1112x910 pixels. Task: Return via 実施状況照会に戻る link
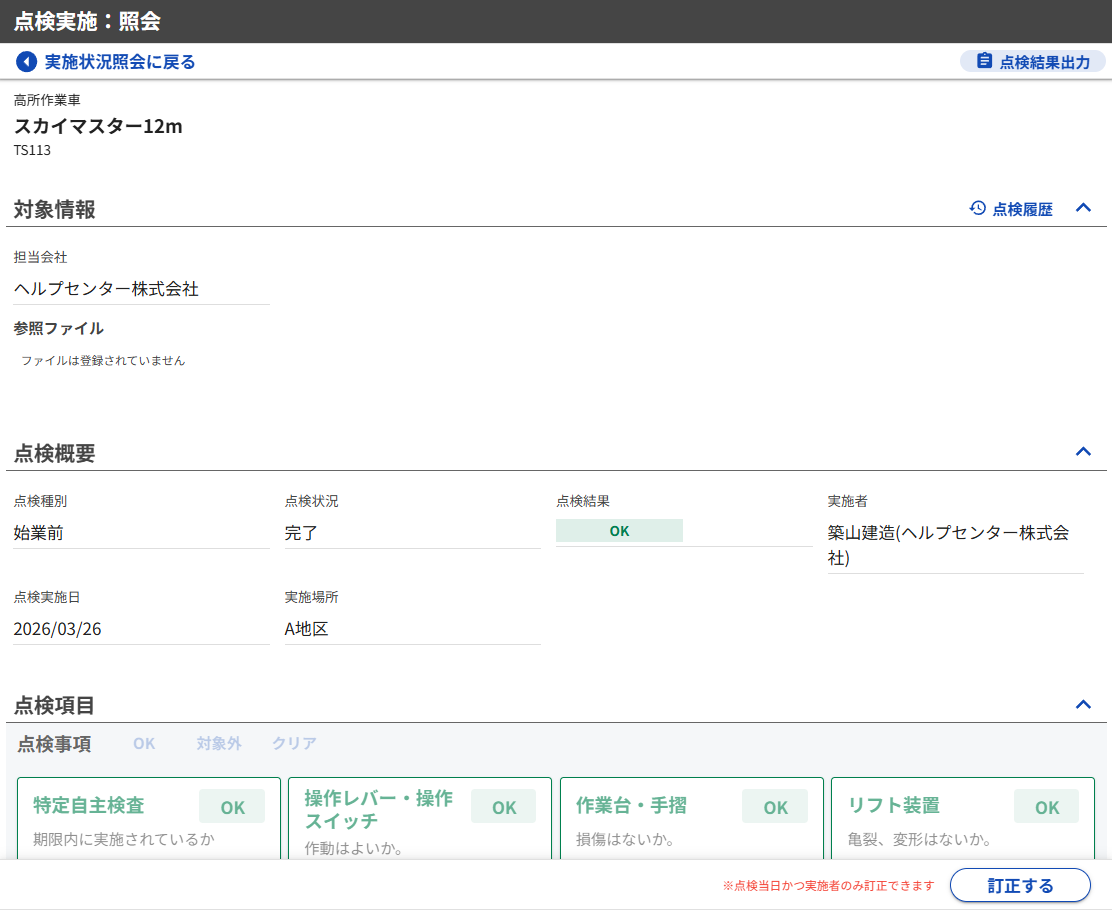pos(119,62)
